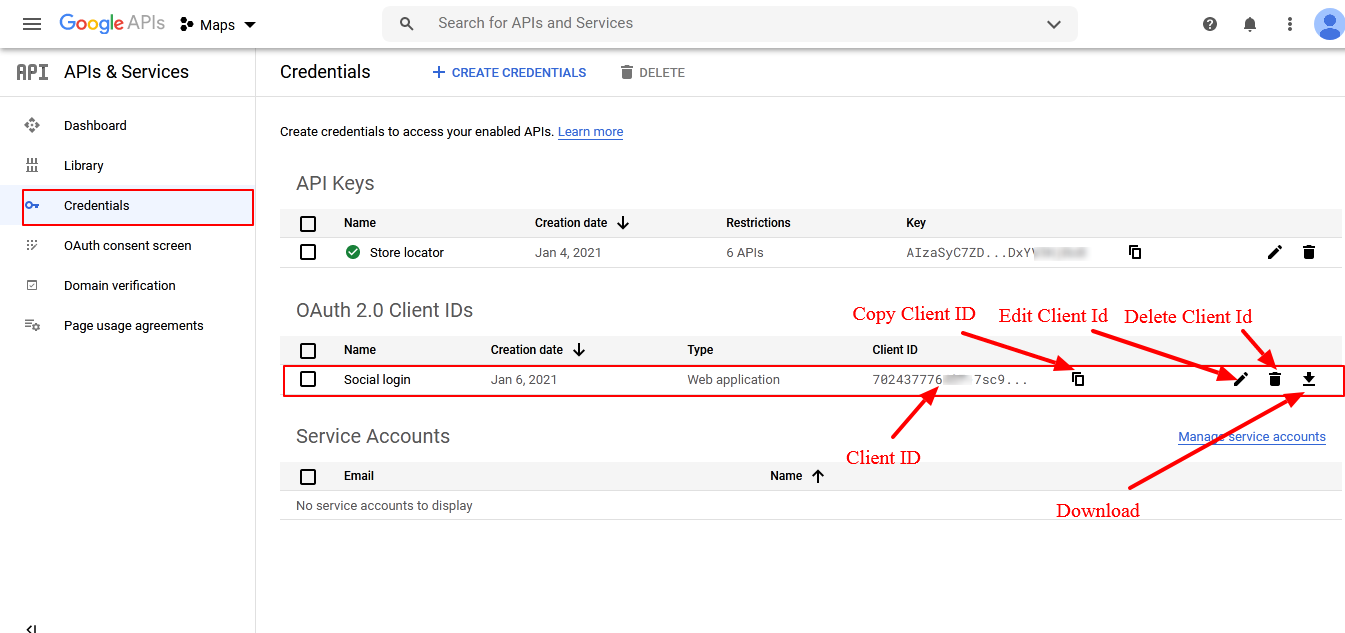Click the Key column header

[x=916, y=223]
